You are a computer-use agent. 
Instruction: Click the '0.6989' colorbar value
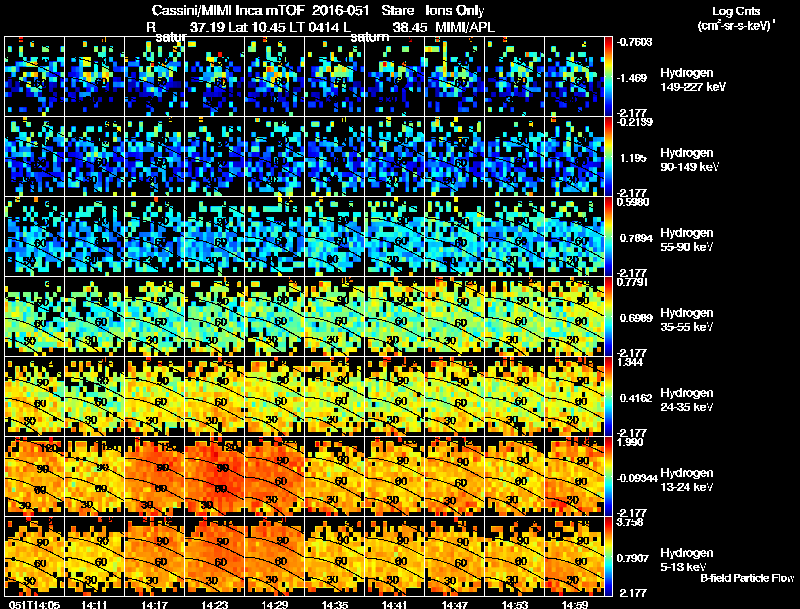pyautogui.click(x=636, y=318)
